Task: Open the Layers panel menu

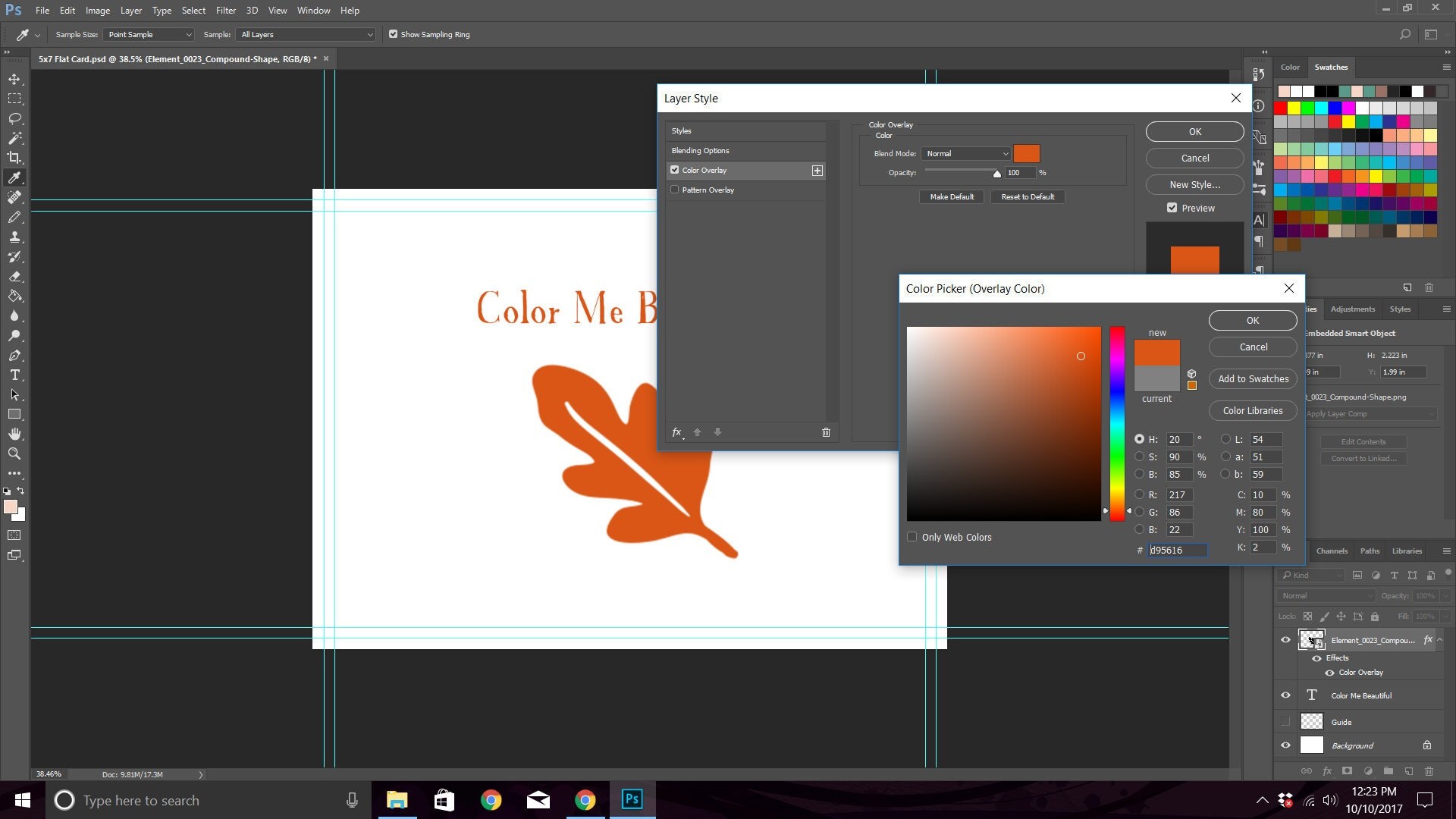Action: tap(1446, 551)
